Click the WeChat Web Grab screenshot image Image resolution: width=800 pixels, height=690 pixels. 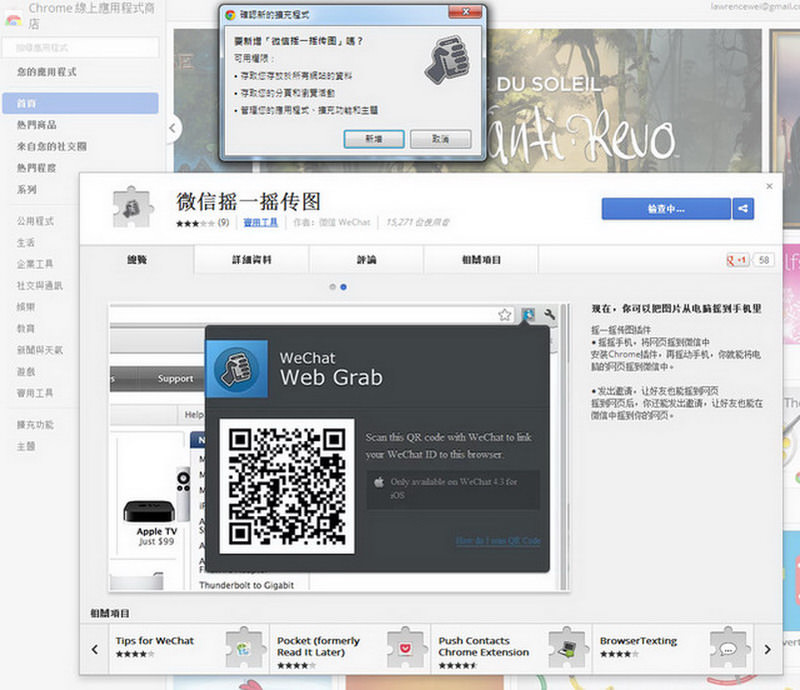(x=339, y=448)
